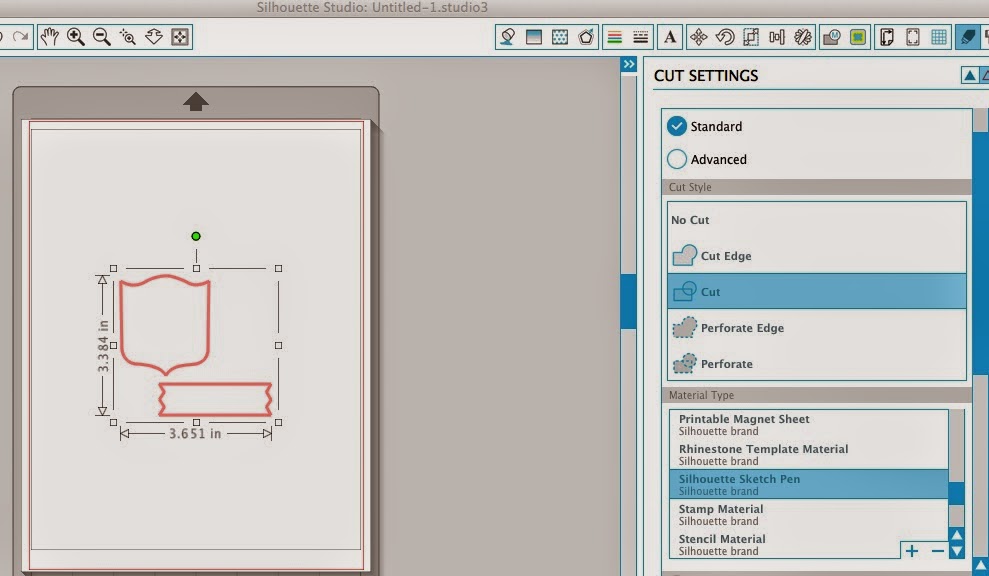The image size is (989, 576).
Task: Choose the Cut style option
Action: (817, 291)
